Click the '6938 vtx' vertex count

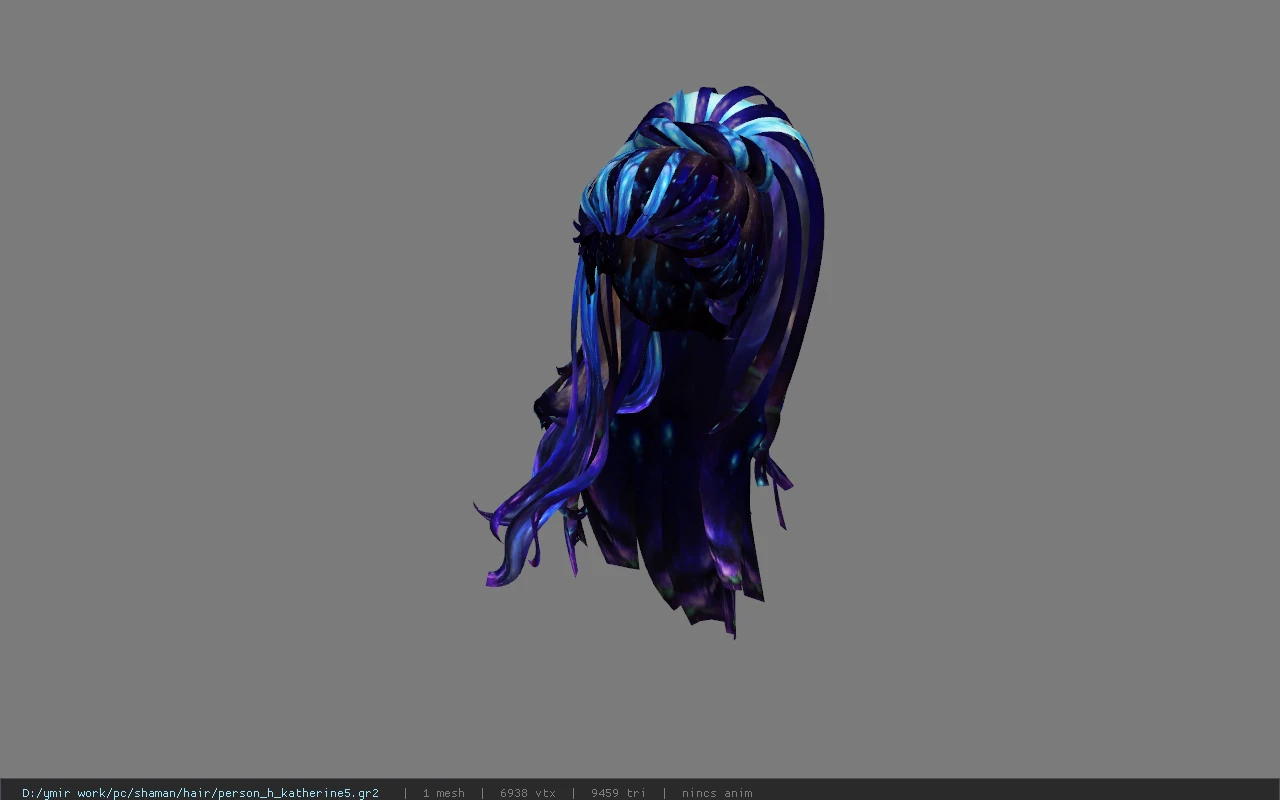coord(528,793)
